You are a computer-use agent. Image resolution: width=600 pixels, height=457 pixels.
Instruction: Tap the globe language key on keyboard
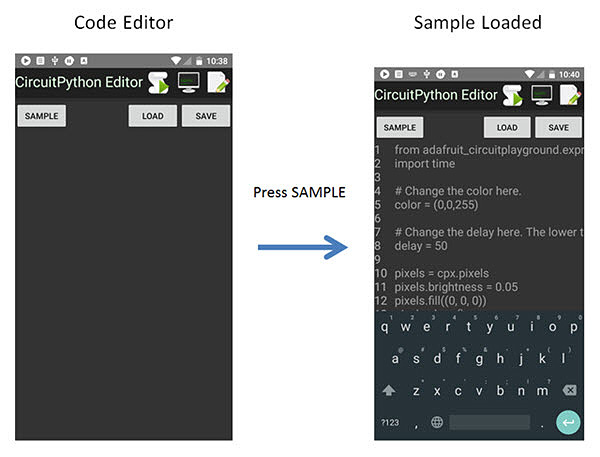pyautogui.click(x=436, y=422)
